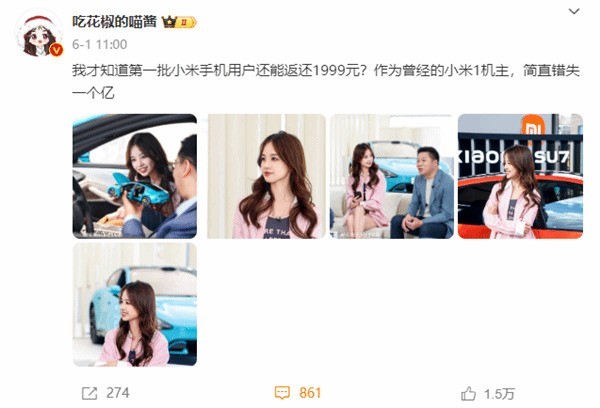Image resolution: width=600 pixels, height=408 pixels.
Task: Click the repost share icon
Action: click(90, 393)
